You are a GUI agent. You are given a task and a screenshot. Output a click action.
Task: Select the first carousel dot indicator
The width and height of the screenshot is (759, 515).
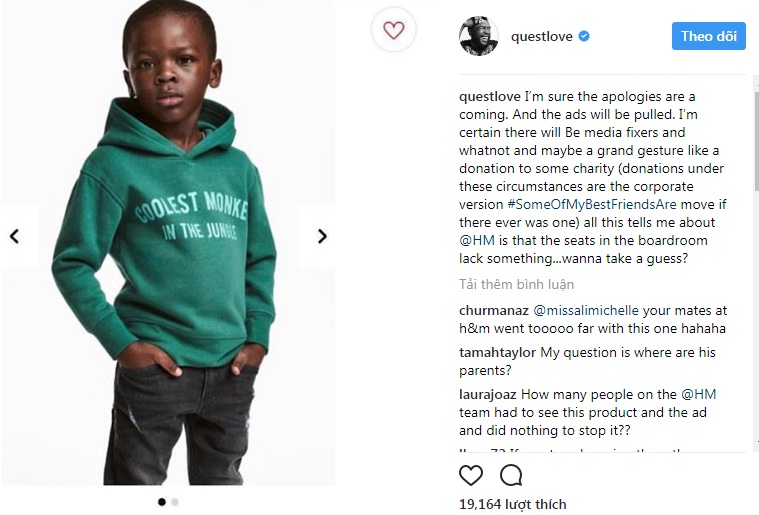162,502
